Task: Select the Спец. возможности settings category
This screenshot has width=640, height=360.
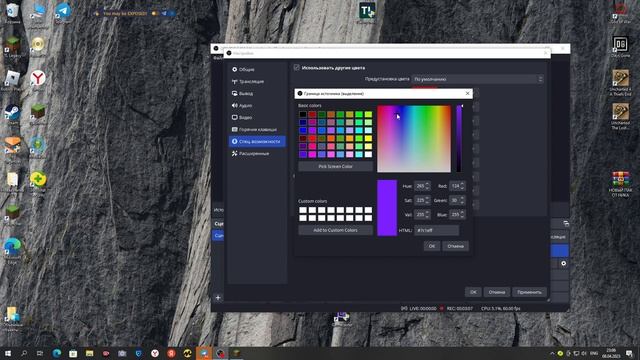Action: coord(257,141)
